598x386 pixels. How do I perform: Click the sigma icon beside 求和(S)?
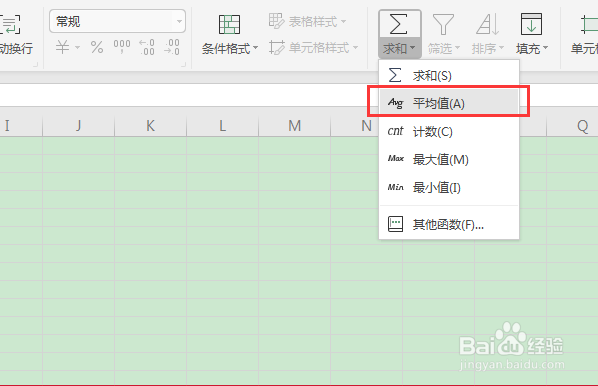click(x=395, y=75)
